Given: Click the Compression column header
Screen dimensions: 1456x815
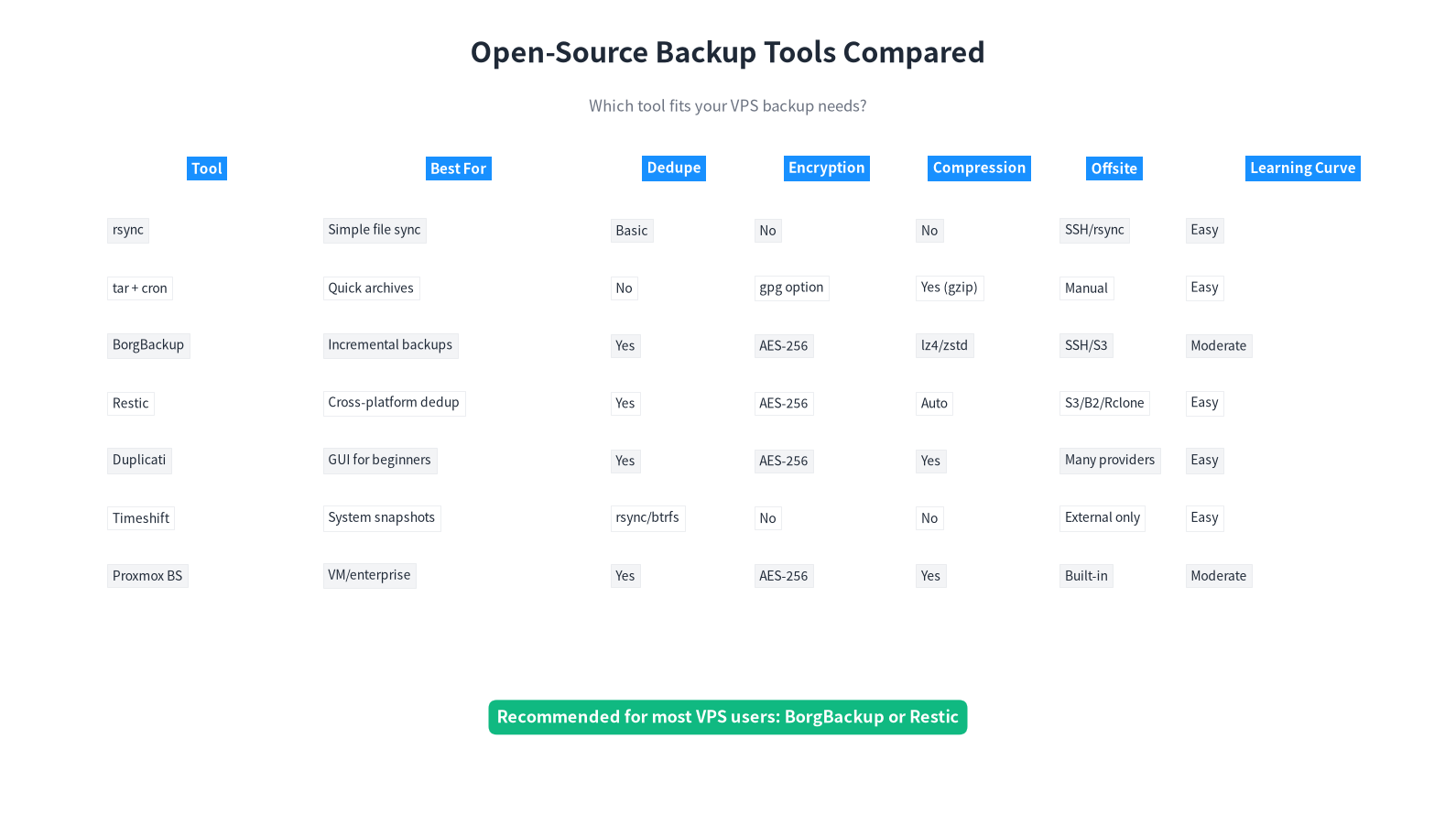Looking at the screenshot, I should [x=979, y=168].
